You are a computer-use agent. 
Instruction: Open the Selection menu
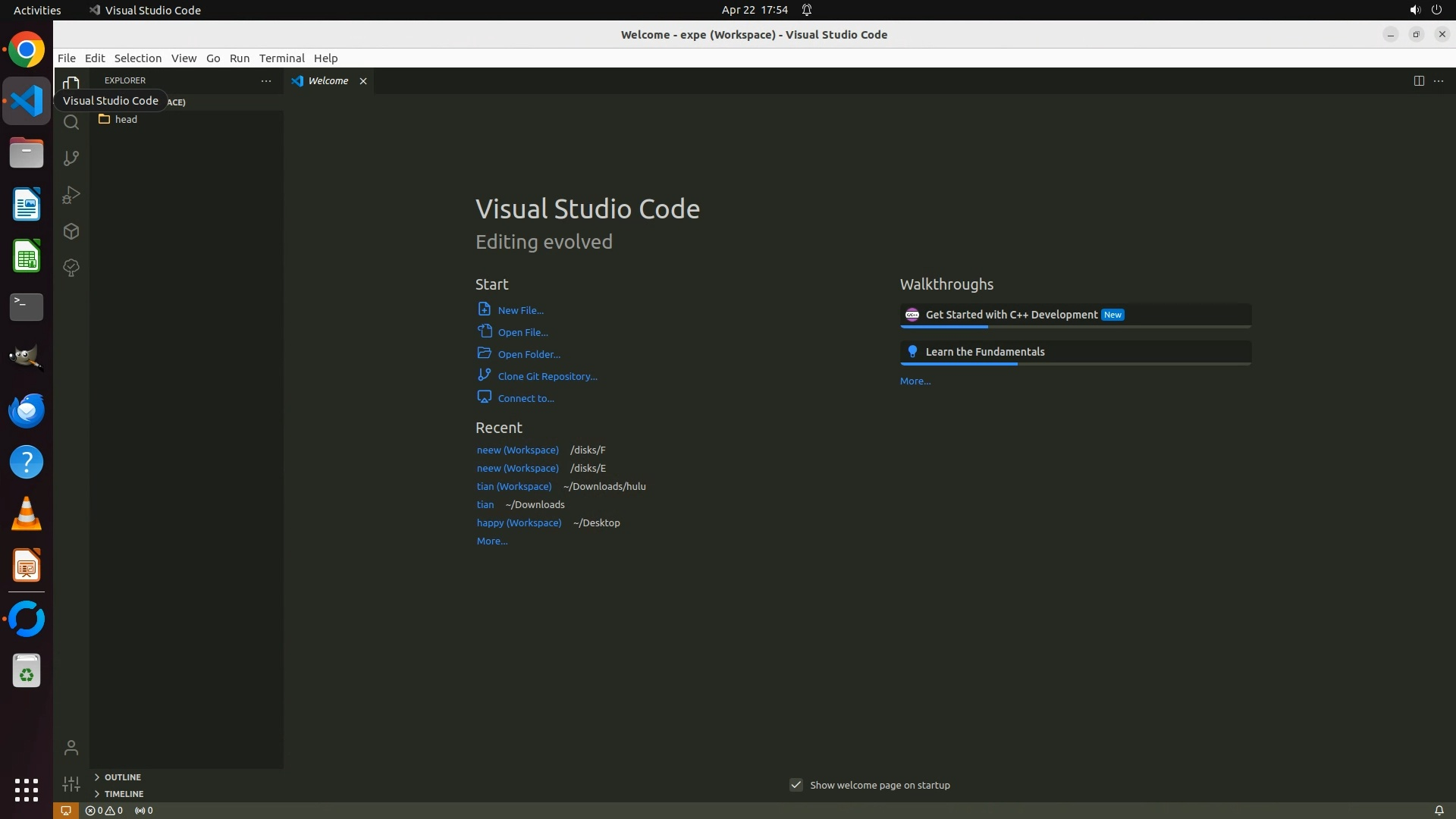[137, 58]
